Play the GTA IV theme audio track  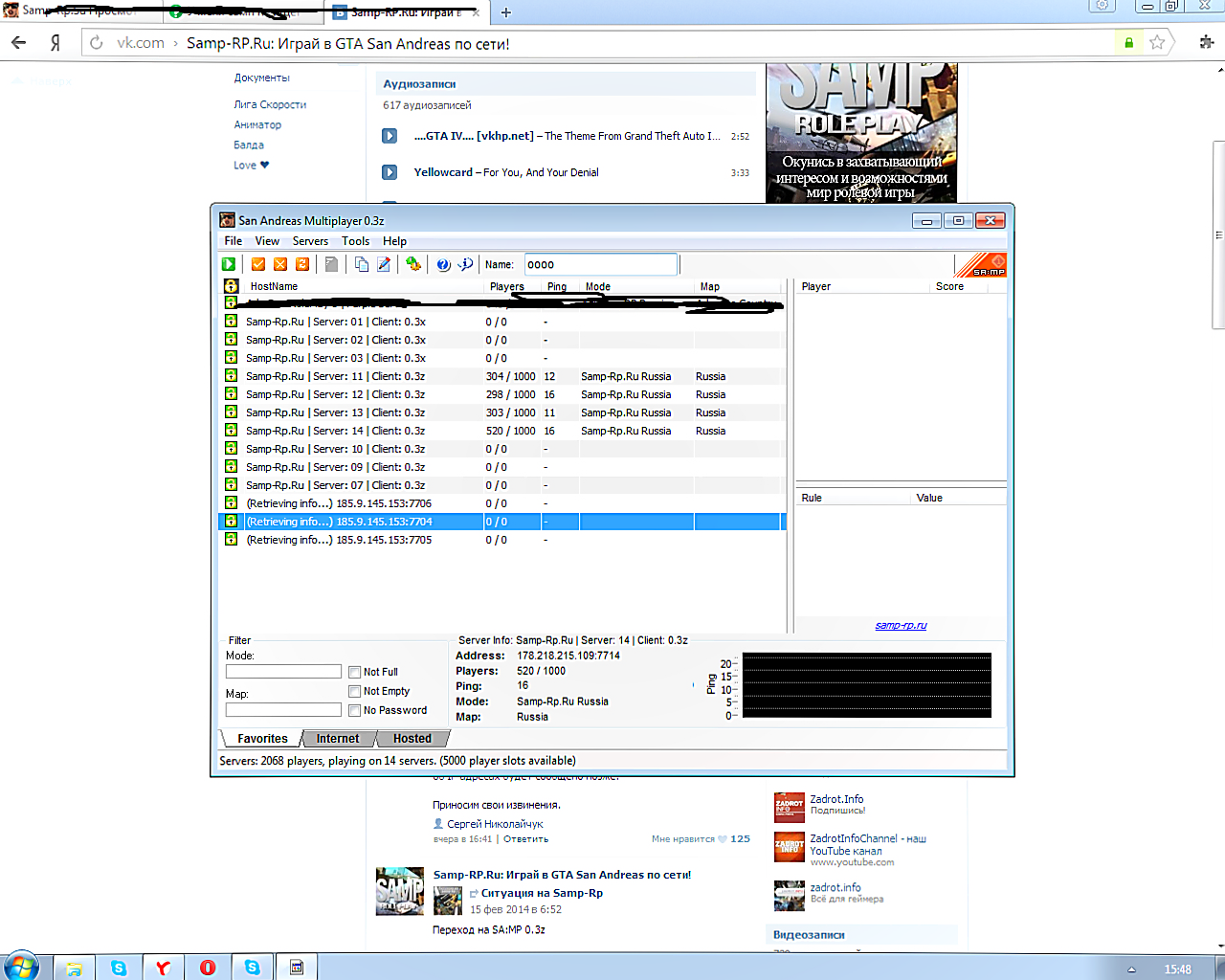pos(390,136)
